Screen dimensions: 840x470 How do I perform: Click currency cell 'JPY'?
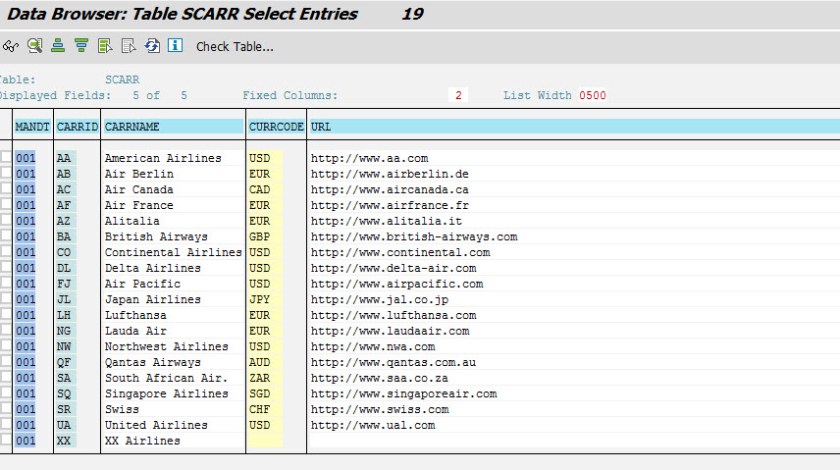coord(259,299)
